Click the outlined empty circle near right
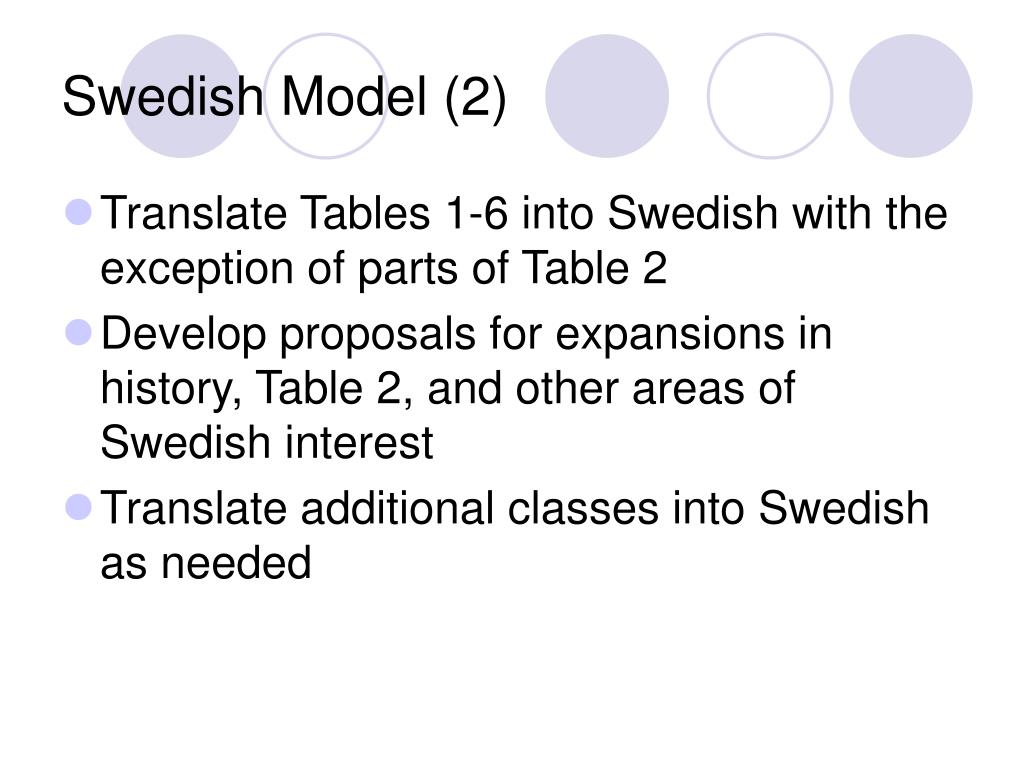 770,96
